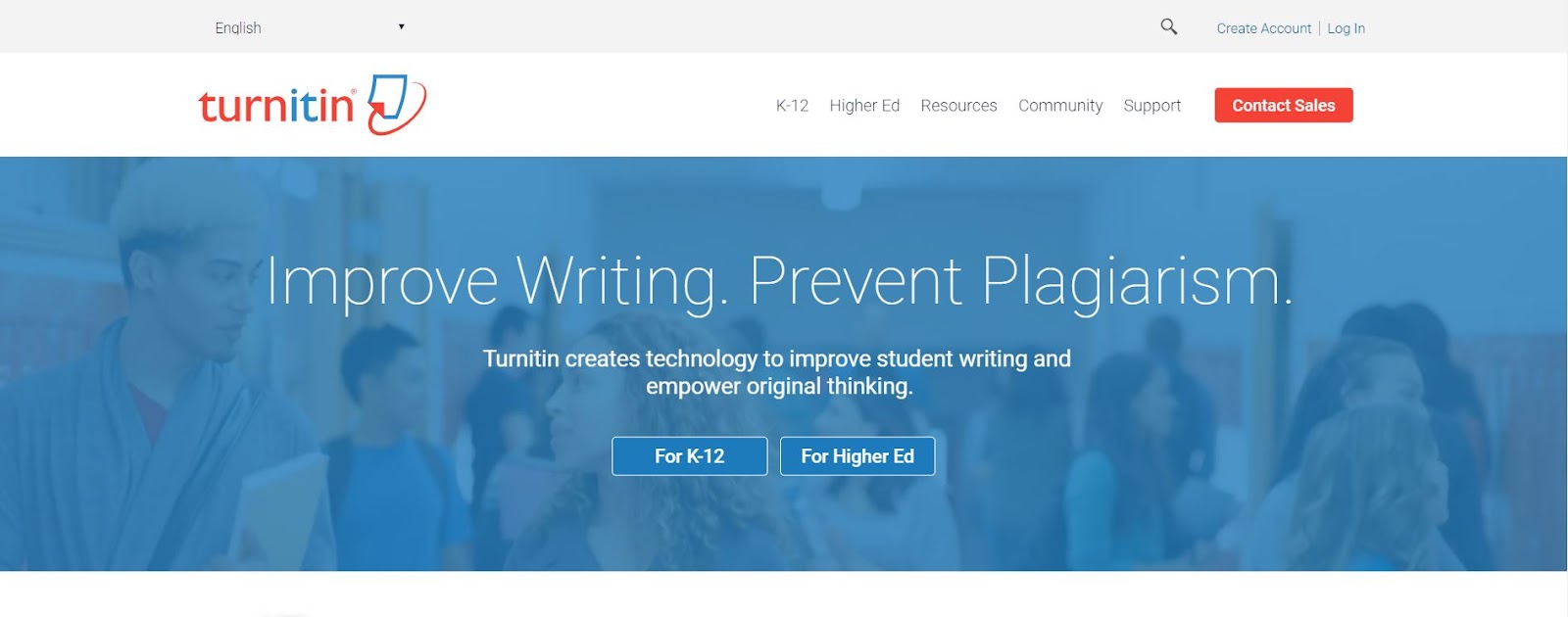Click the Turnitin logo
This screenshot has height=617, width=1568.
312,105
